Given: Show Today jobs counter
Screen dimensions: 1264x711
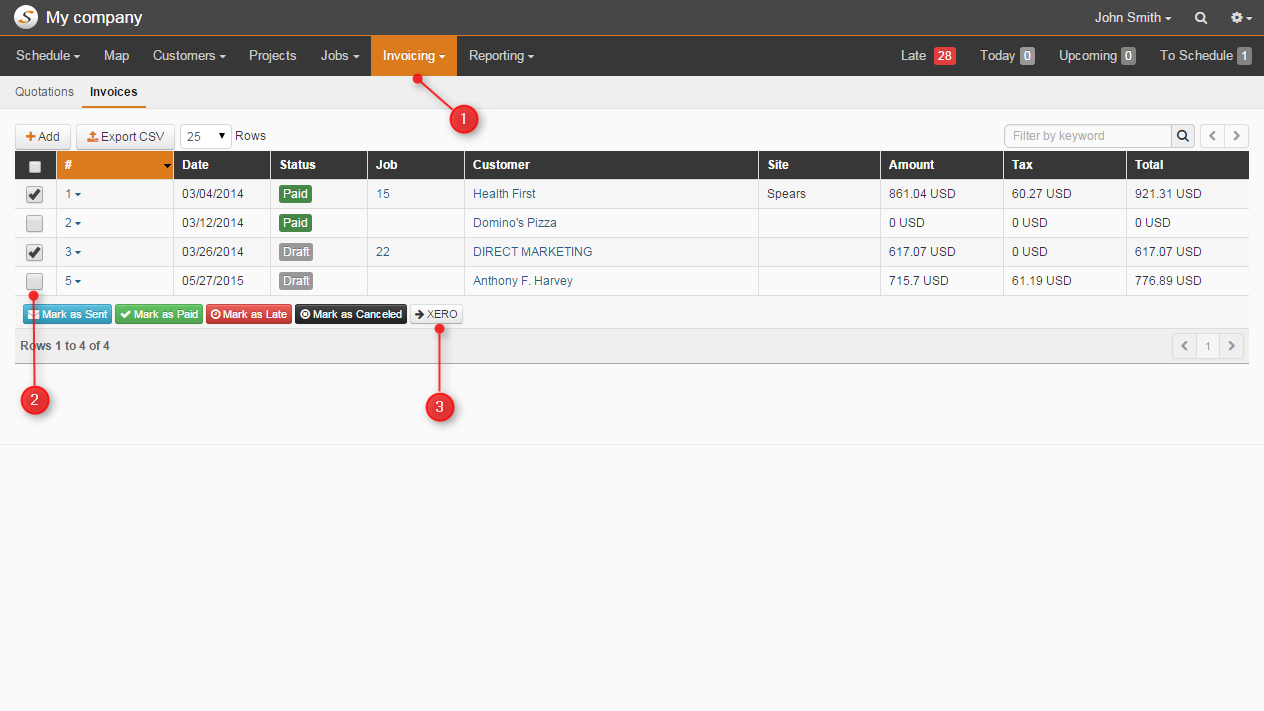Looking at the screenshot, I should point(1007,56).
